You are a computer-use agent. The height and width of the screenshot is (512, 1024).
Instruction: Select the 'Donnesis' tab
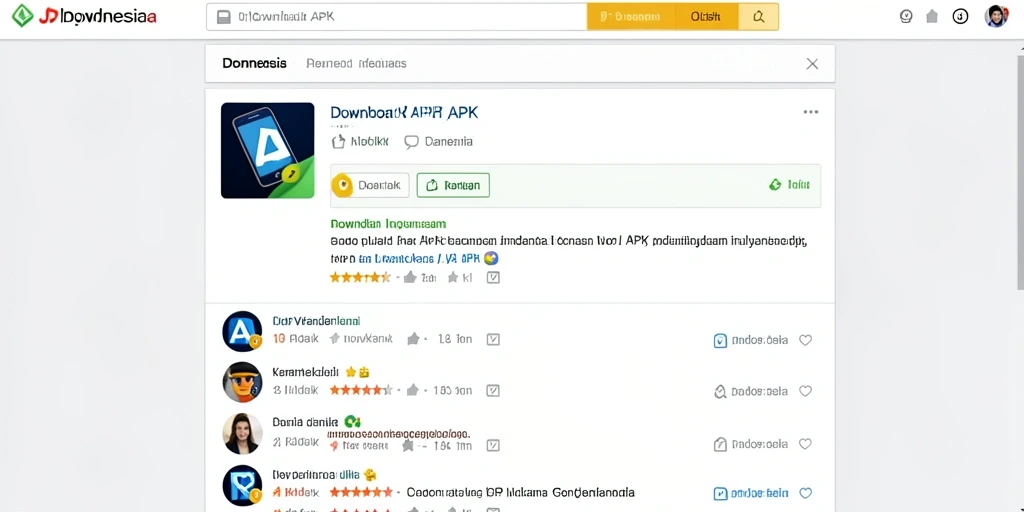254,63
